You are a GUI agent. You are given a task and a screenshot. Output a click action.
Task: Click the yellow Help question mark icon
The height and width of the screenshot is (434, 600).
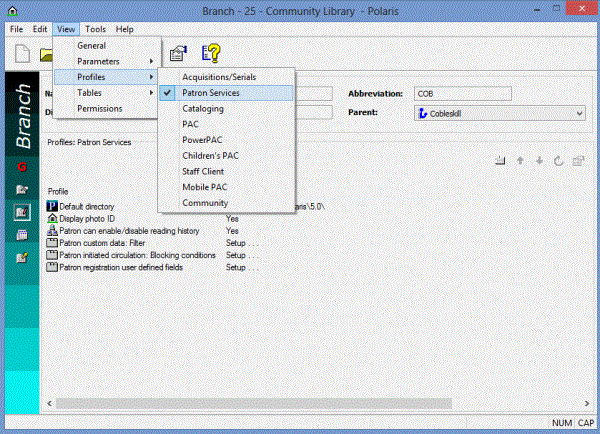(x=211, y=55)
